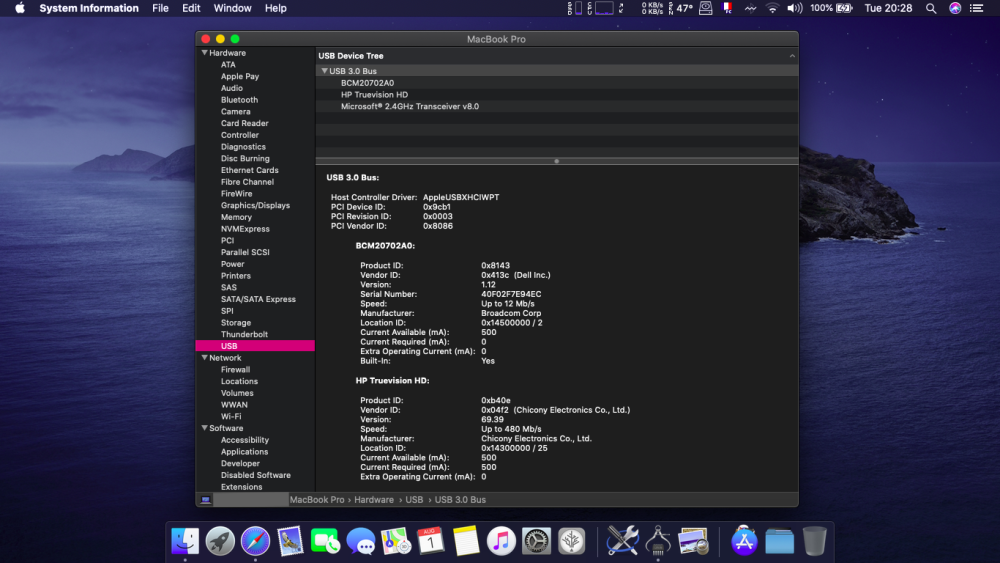The image size is (1000, 563).
Task: Open Music app in dock
Action: coord(501,541)
